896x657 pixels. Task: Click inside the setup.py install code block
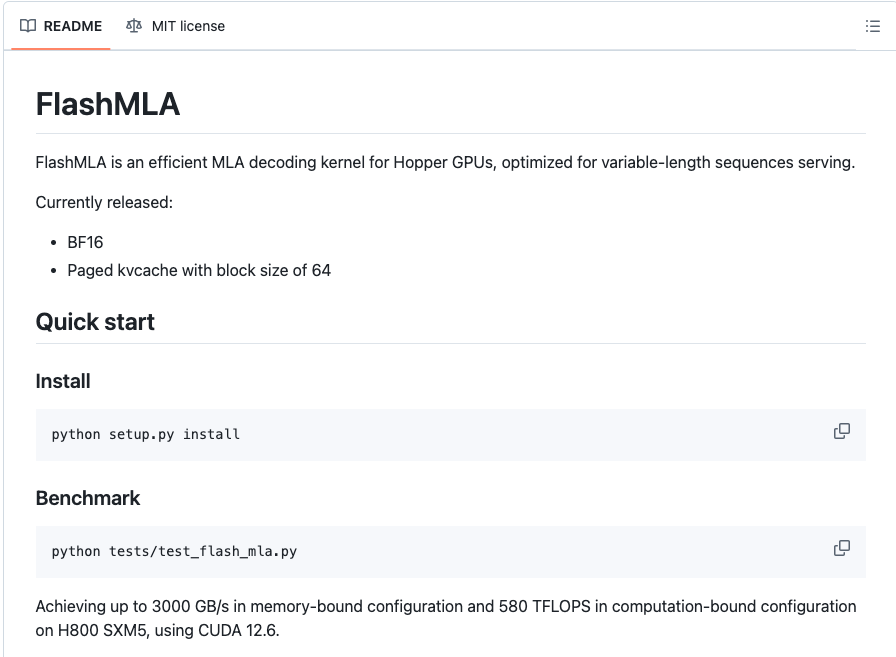[x=450, y=435]
